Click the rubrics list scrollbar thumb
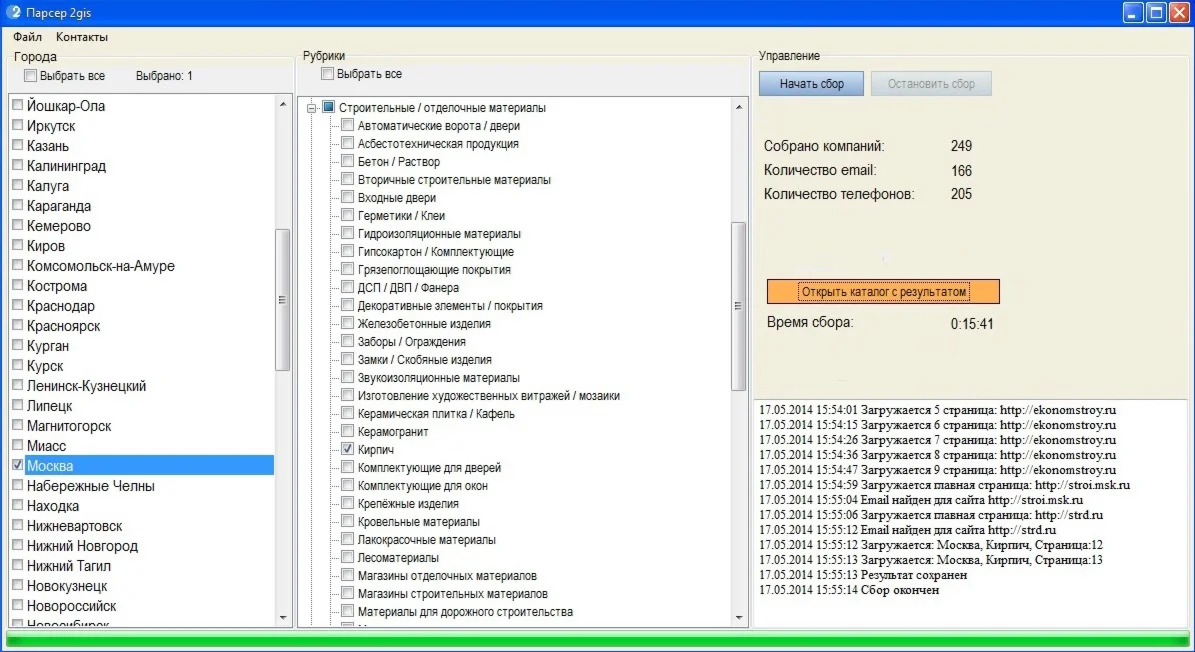1195x652 pixels. pos(739,305)
